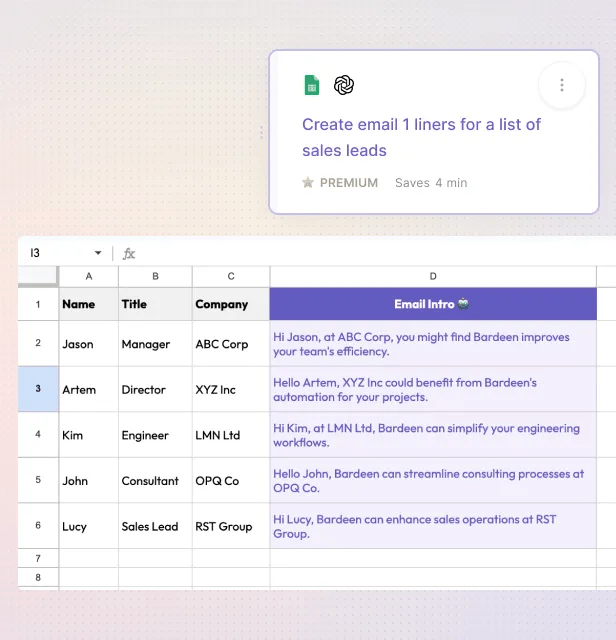
Task: Select column B header
Action: (155, 277)
